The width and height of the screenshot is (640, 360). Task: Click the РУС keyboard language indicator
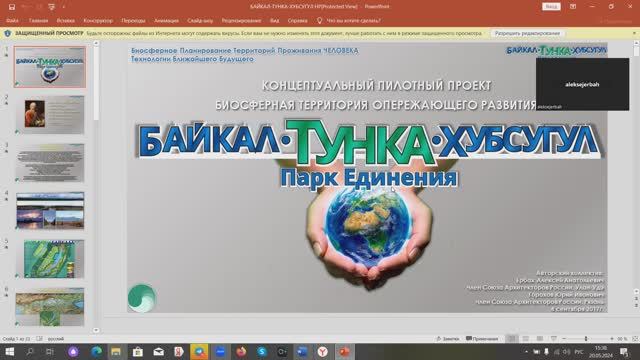579,352
